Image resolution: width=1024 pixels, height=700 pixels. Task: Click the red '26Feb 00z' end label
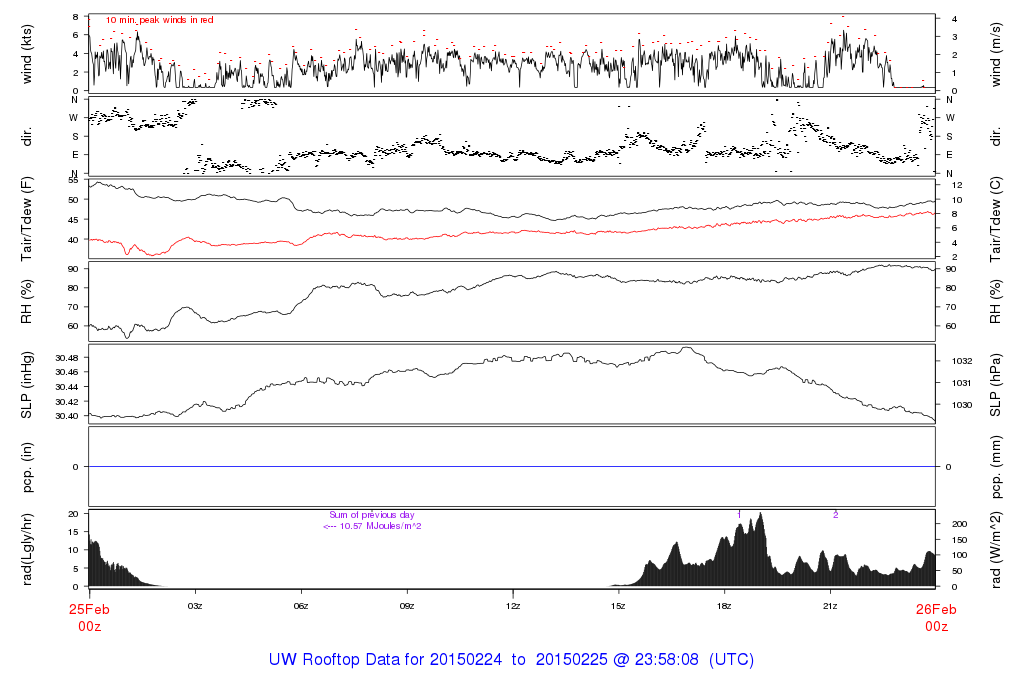coord(936,617)
